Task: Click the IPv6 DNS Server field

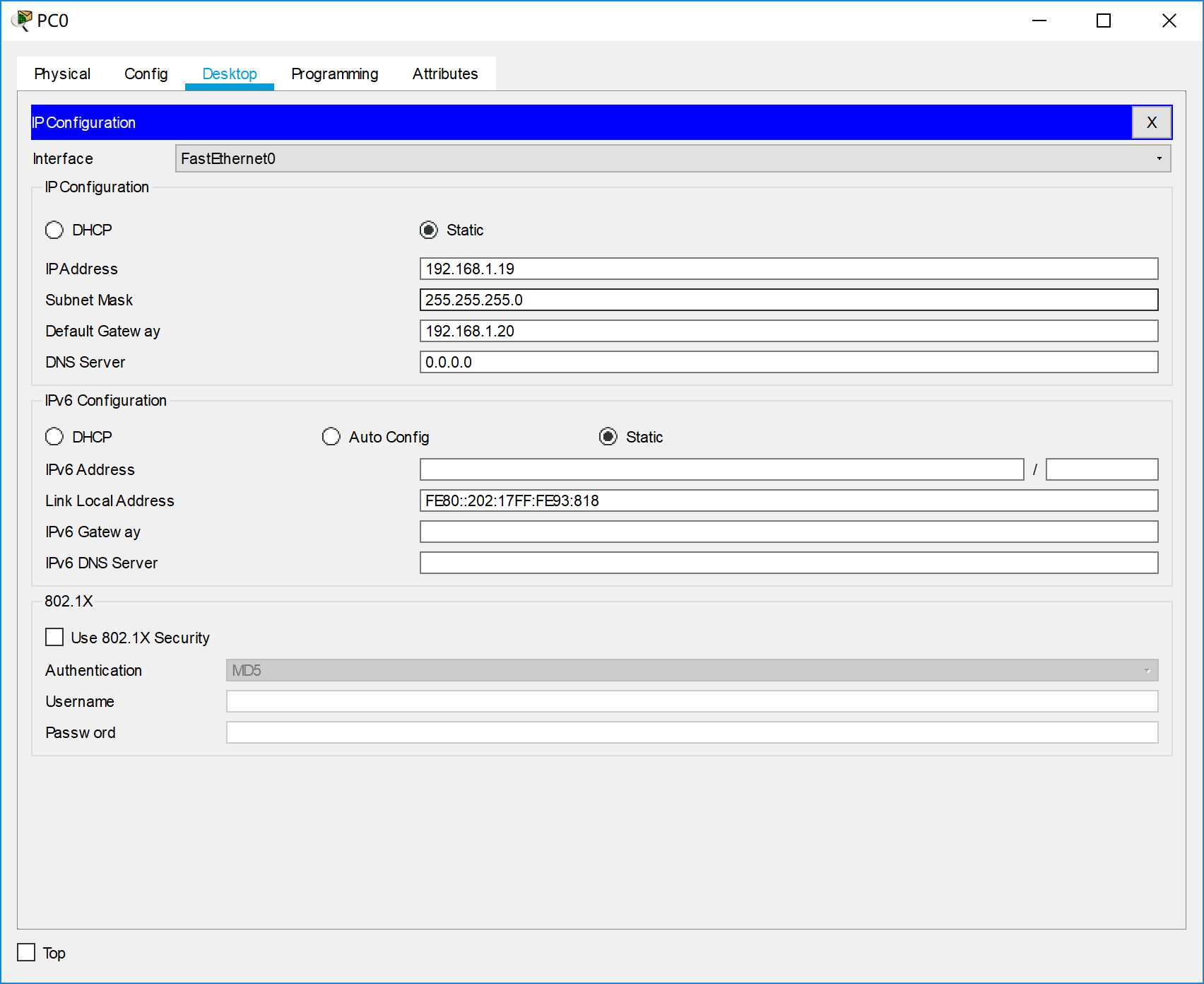Action: 789,563
